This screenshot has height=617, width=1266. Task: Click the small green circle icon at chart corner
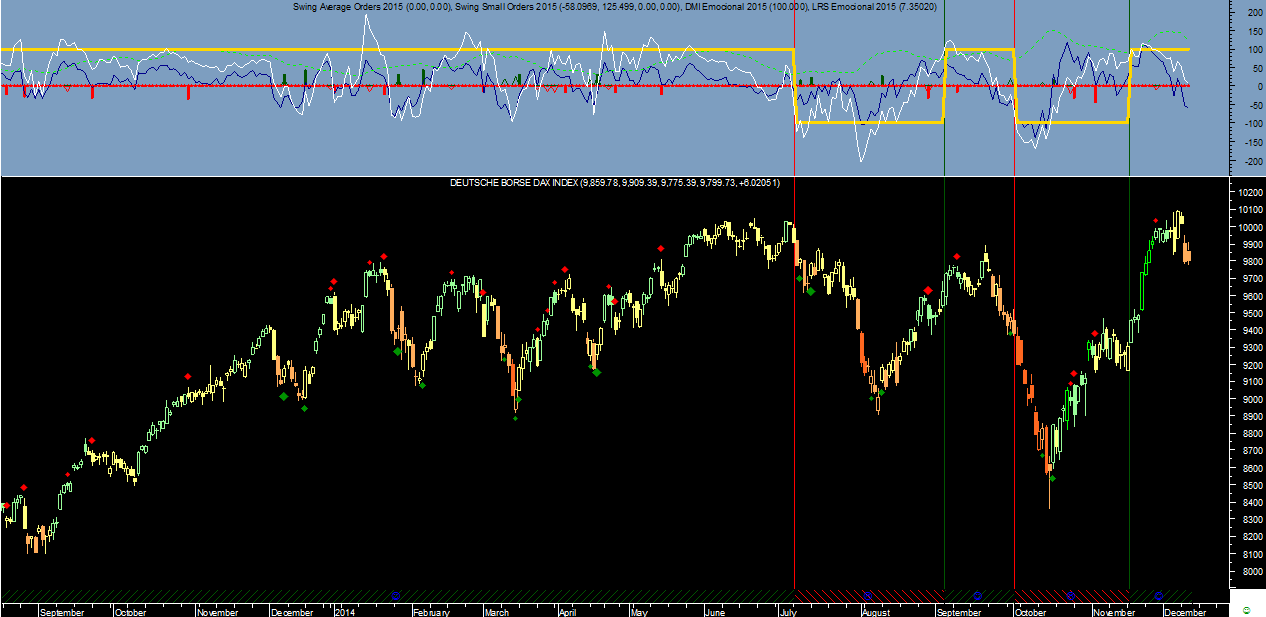point(1246,609)
